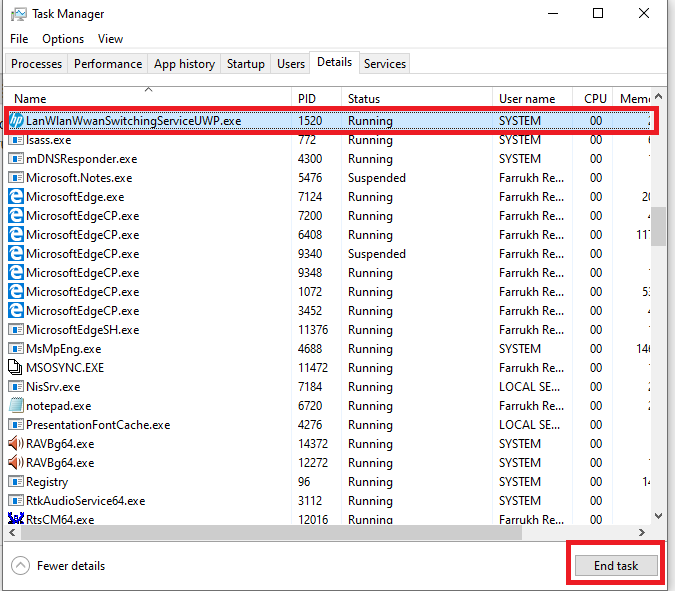Image resolution: width=675 pixels, height=591 pixels.
Task: Click PID cell 11376
Action: (x=313, y=330)
